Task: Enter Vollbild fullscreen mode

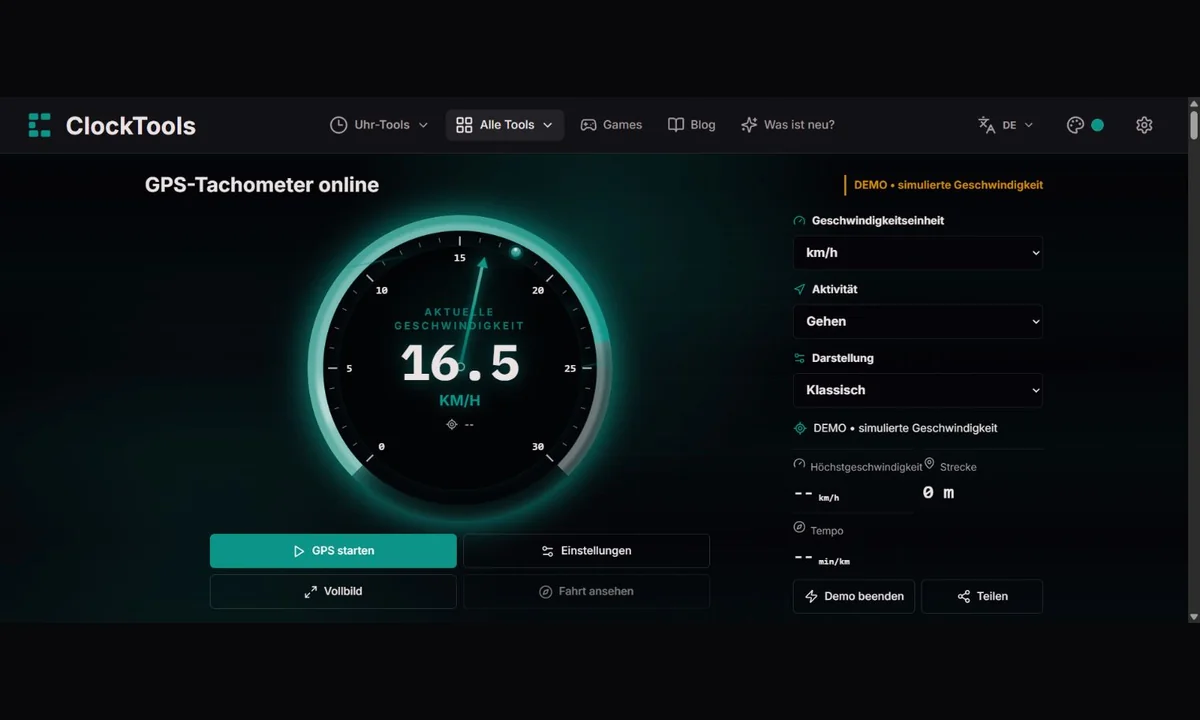Action: 333,591
